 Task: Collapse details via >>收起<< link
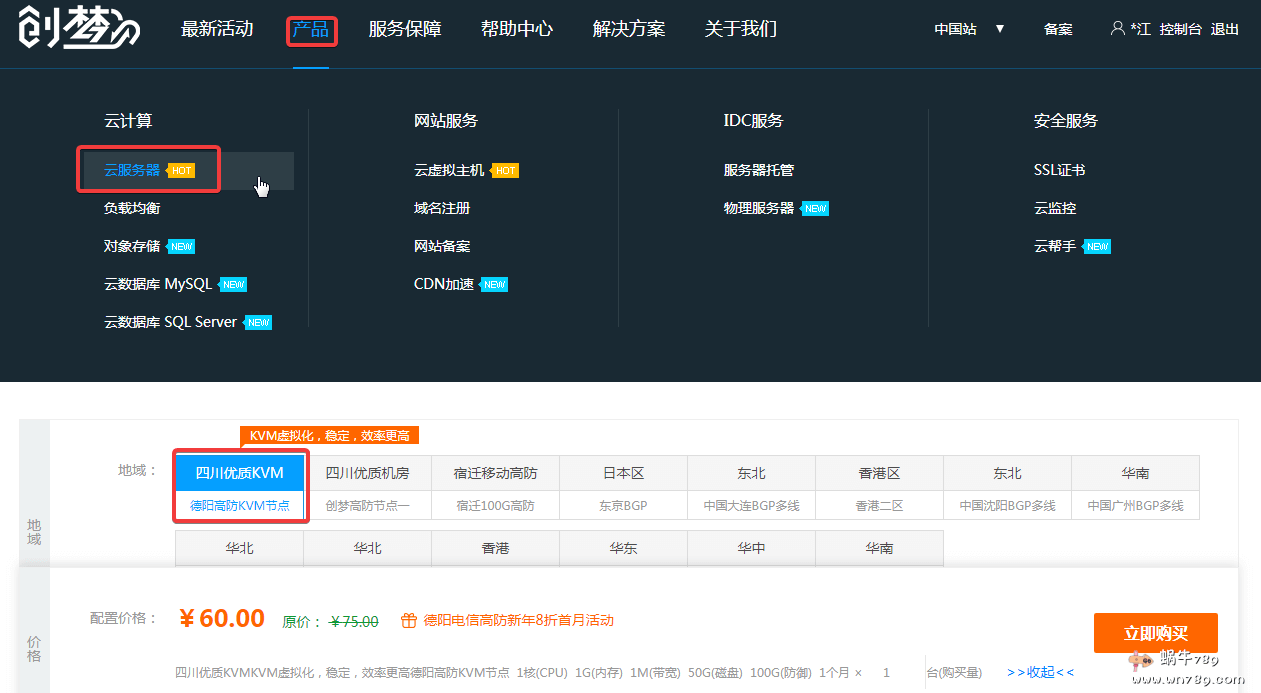[1040, 672]
